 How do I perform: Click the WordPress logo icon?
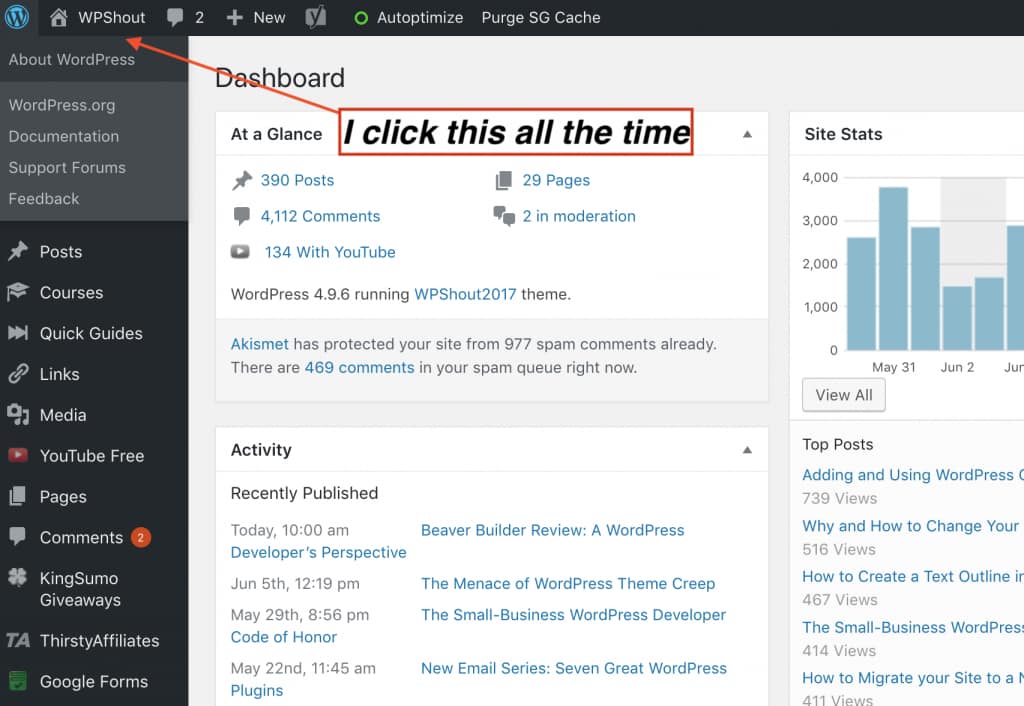[x=17, y=17]
